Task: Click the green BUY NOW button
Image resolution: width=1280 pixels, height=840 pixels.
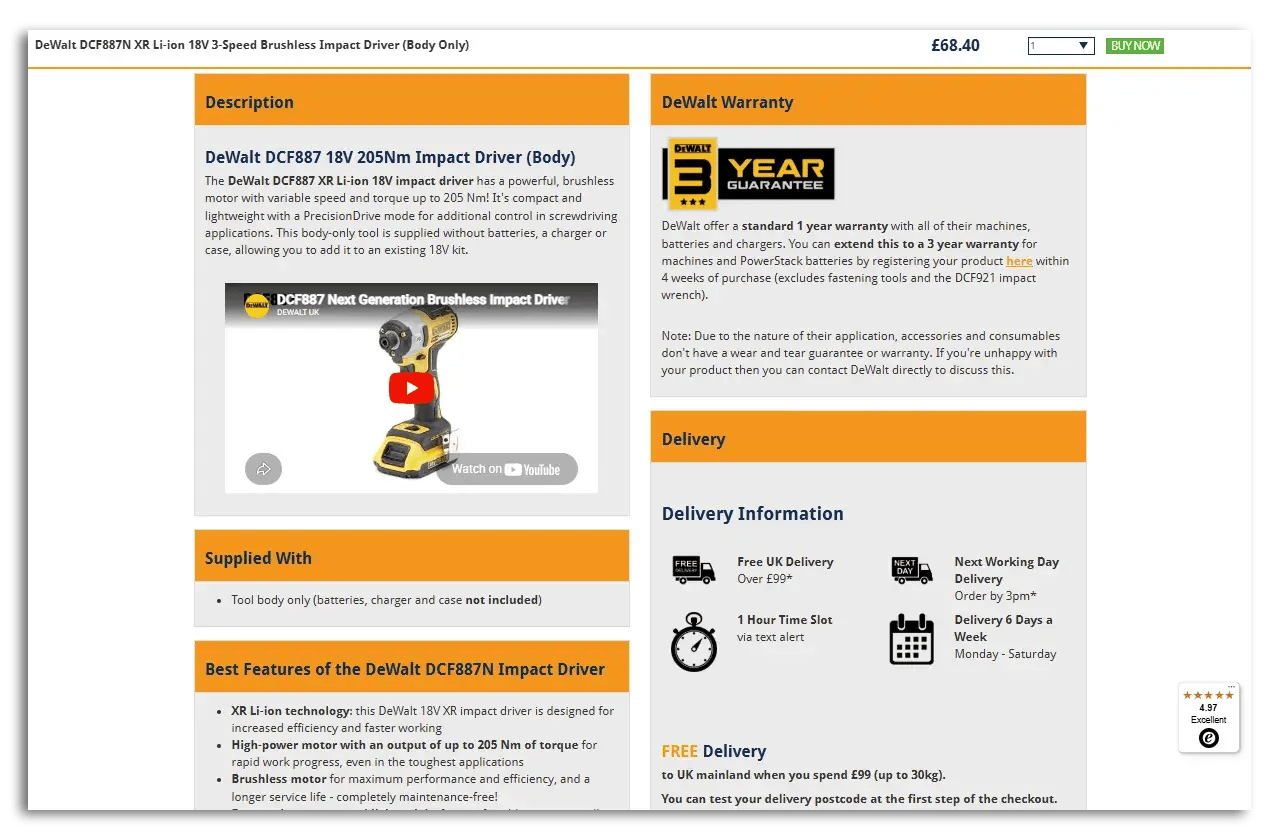Action: [1135, 46]
